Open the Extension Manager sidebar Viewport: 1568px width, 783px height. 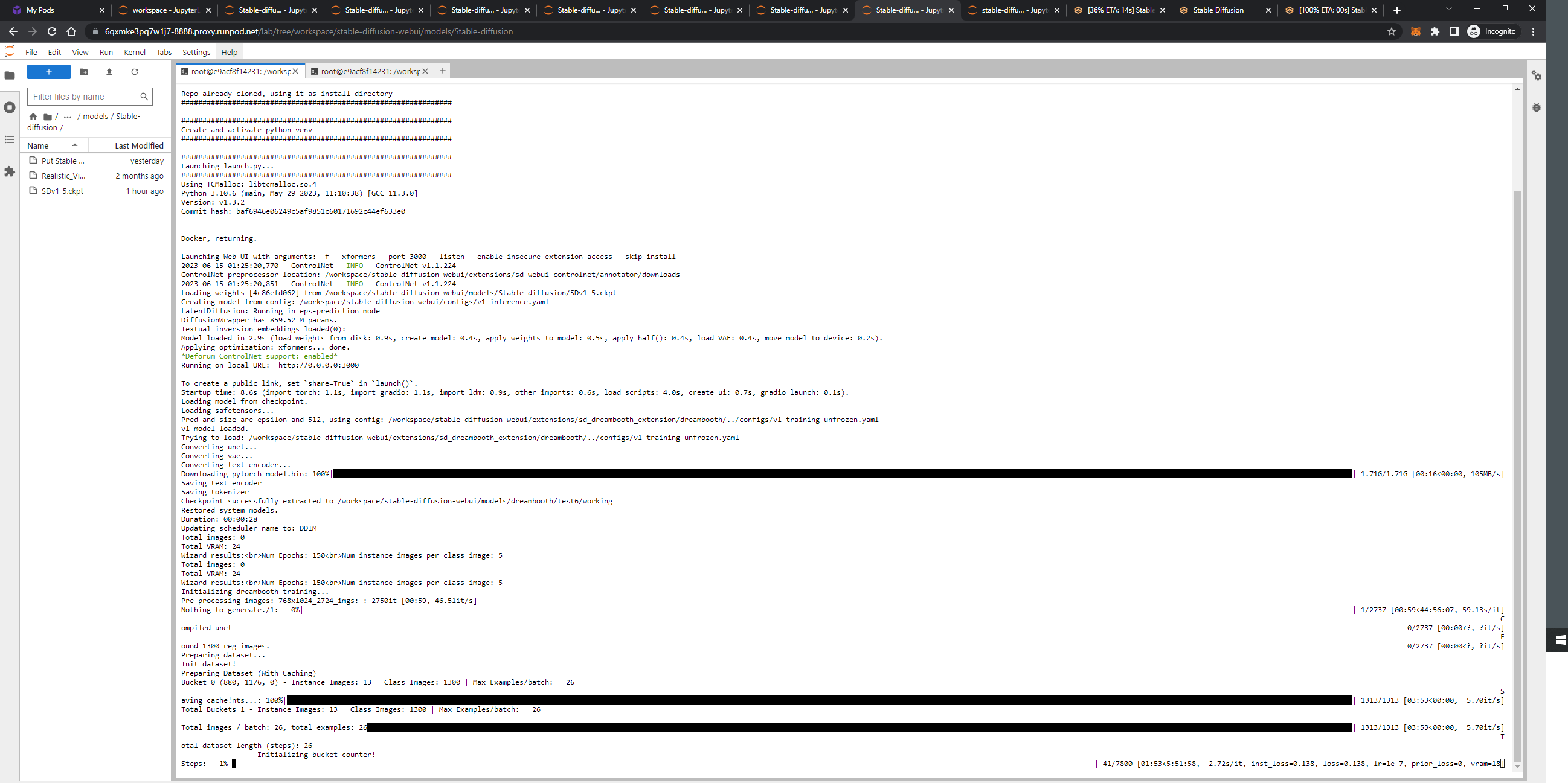point(10,172)
